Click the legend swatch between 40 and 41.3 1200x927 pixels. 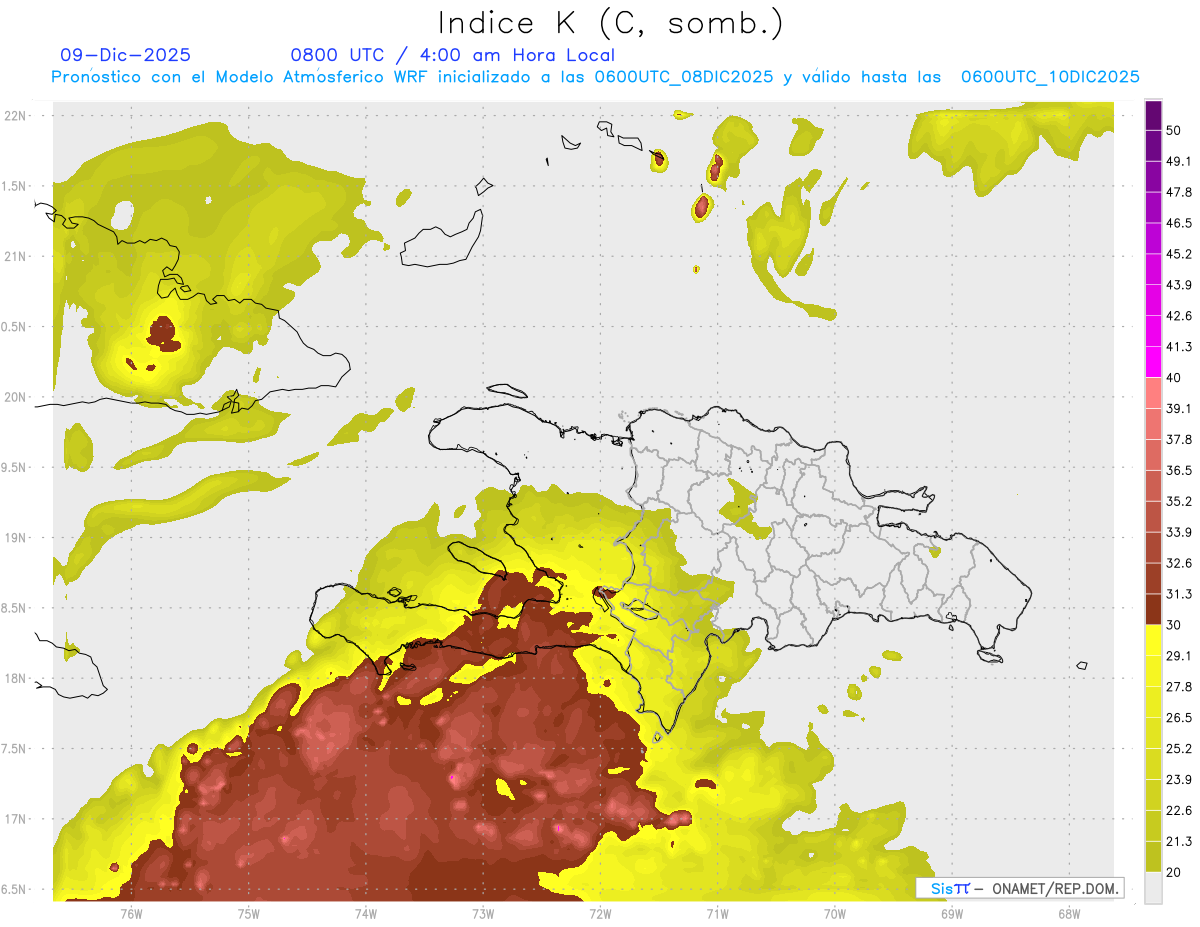pos(1154,362)
